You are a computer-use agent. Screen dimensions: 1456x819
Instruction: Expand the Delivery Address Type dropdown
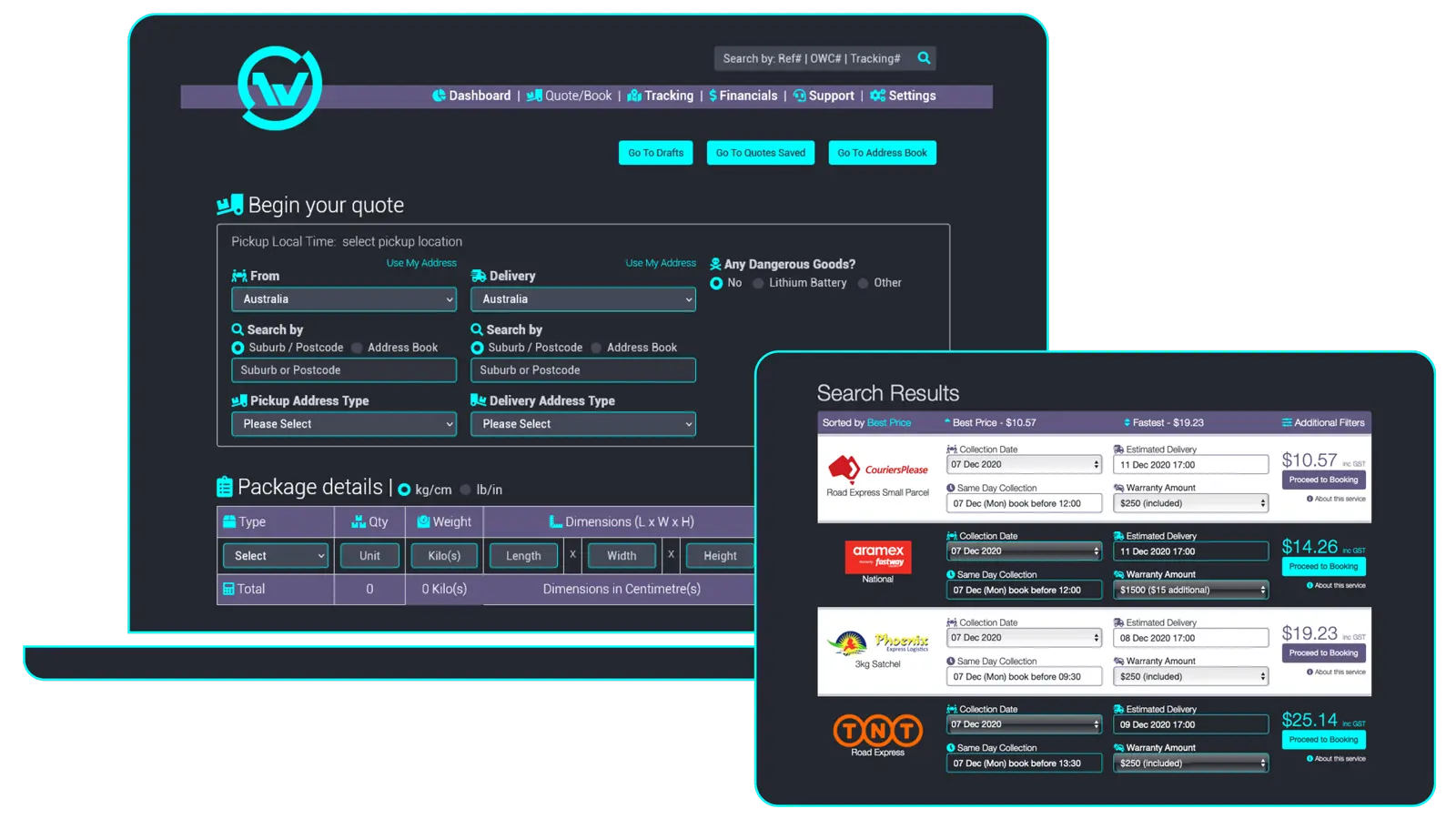click(583, 424)
